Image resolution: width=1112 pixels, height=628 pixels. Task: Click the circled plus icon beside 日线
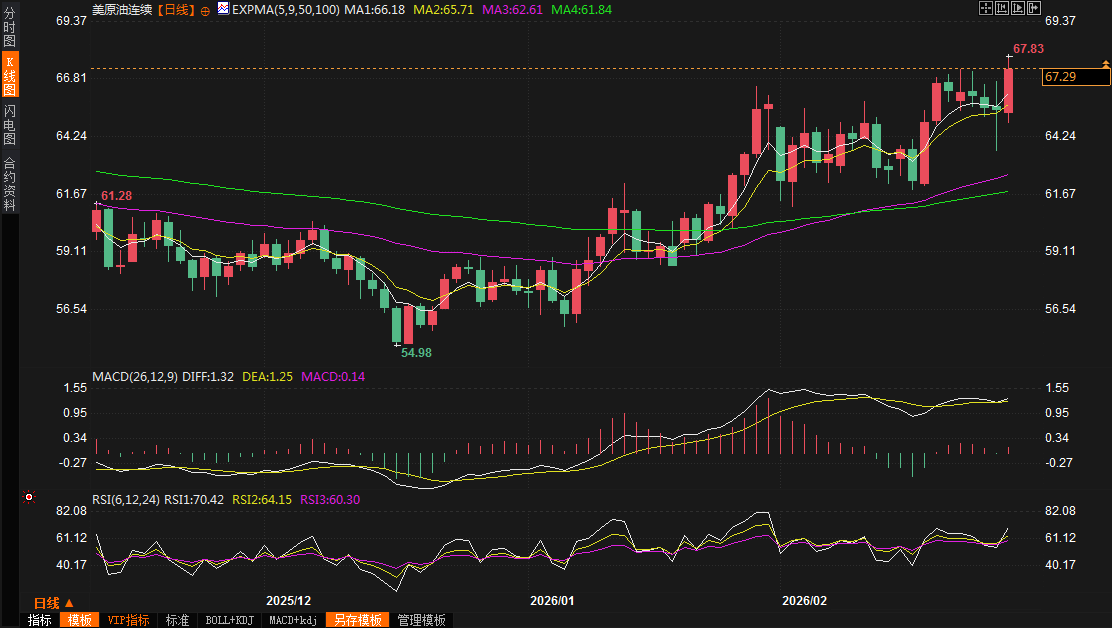pos(205,10)
